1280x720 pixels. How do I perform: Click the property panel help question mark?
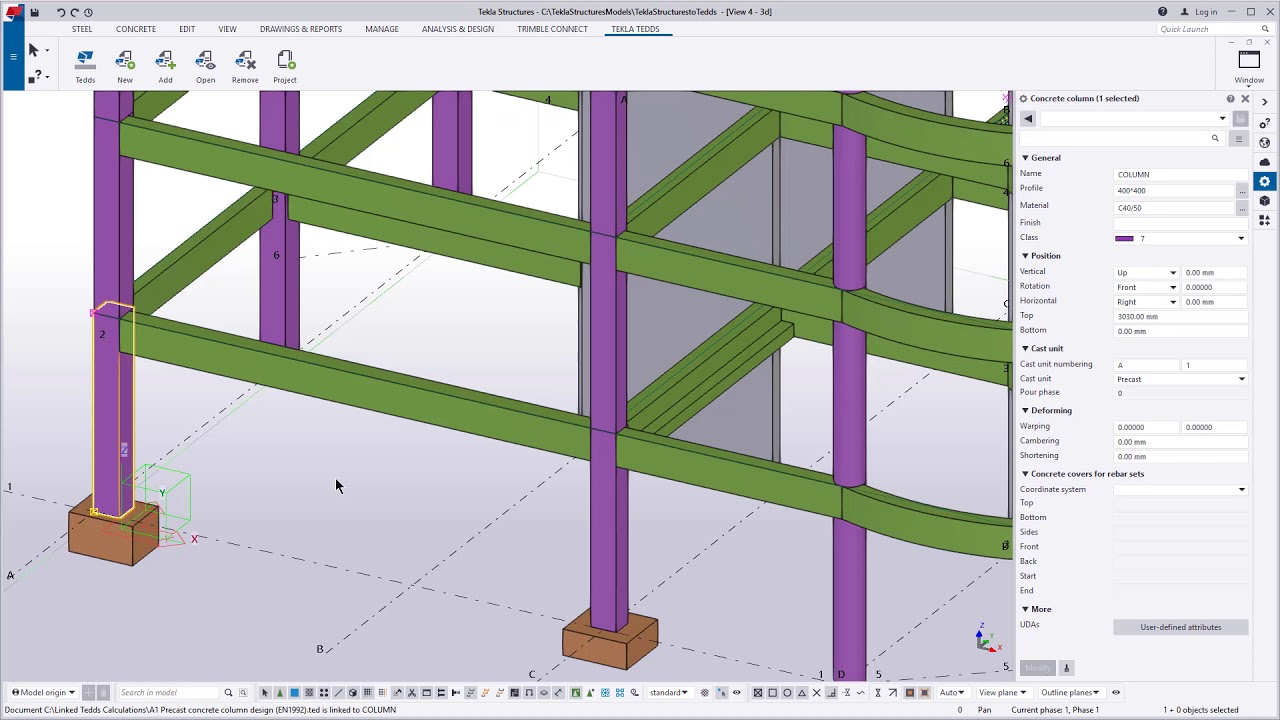click(x=1230, y=99)
